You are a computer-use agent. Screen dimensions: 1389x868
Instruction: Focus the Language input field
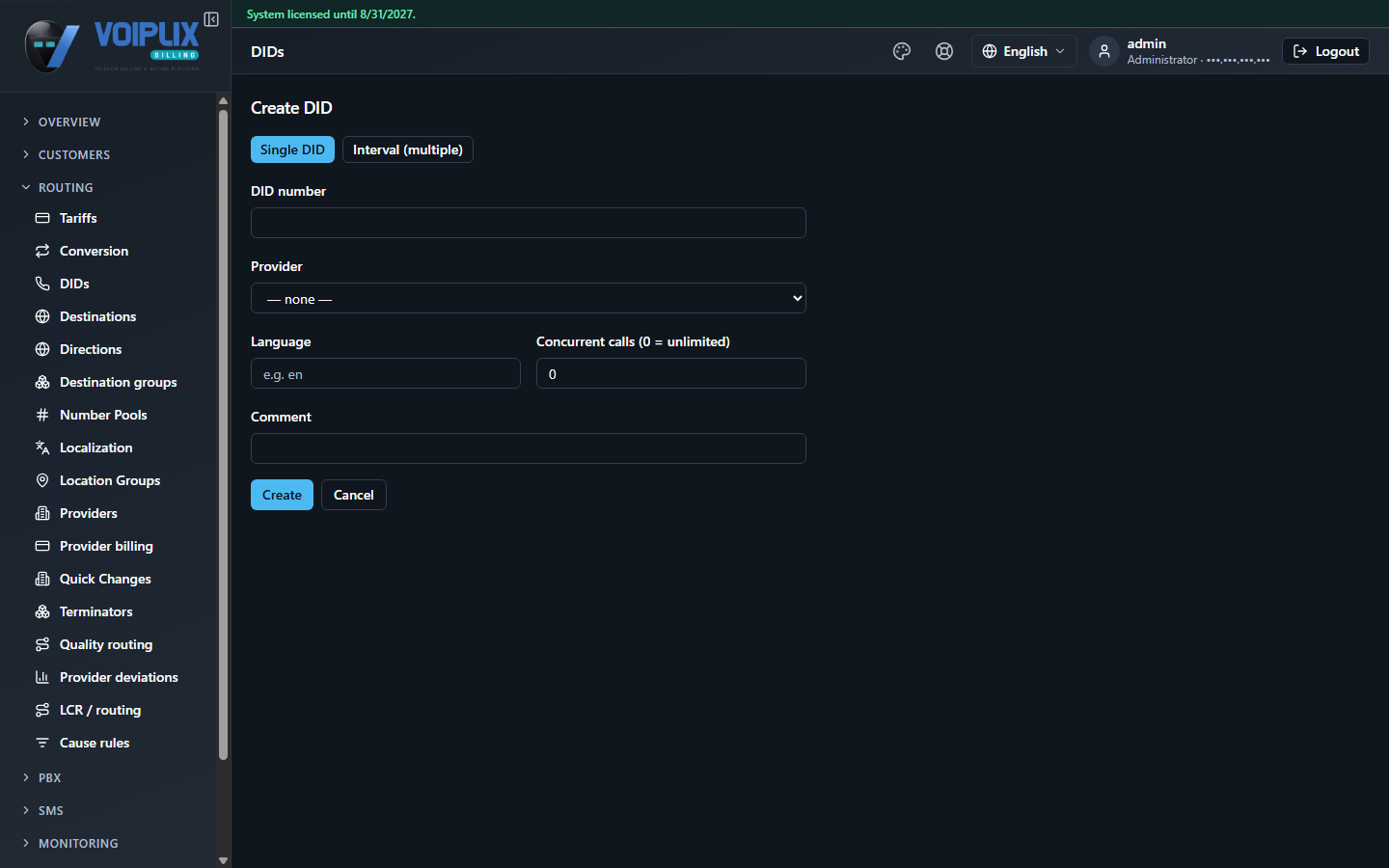click(386, 373)
